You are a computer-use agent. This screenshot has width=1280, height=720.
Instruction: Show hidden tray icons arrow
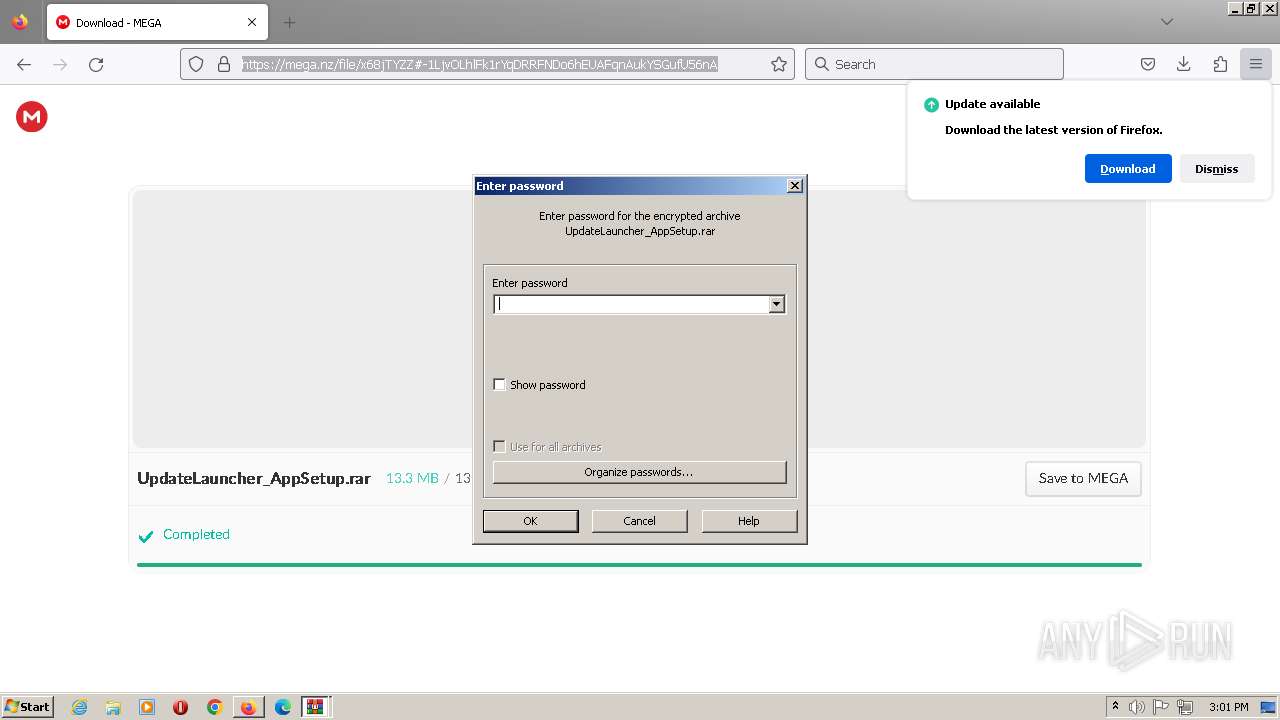tap(1115, 707)
